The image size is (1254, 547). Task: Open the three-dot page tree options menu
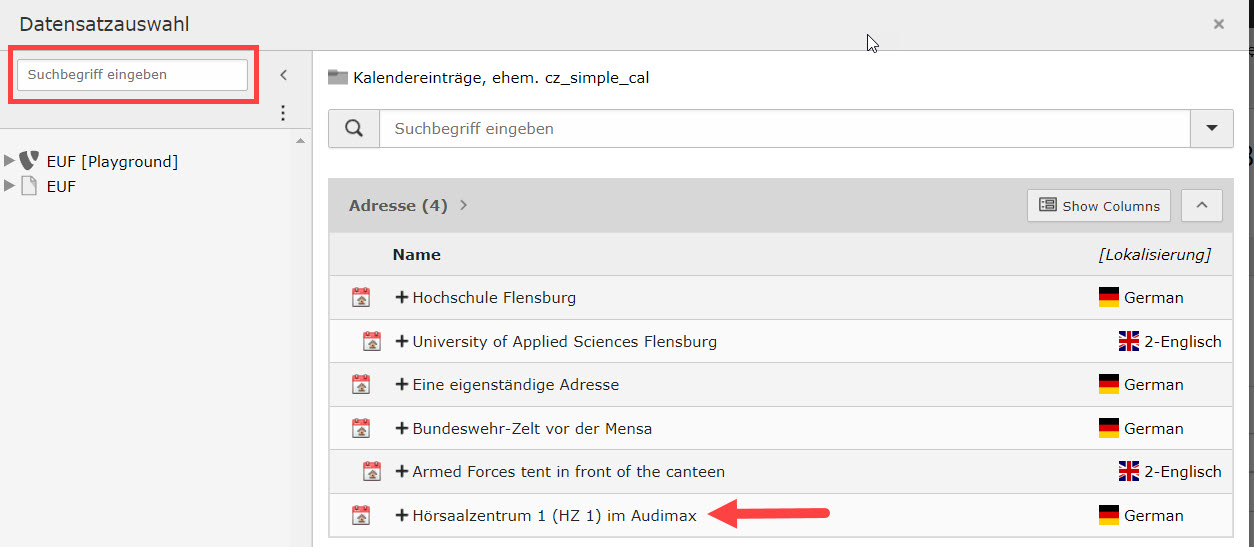click(283, 113)
